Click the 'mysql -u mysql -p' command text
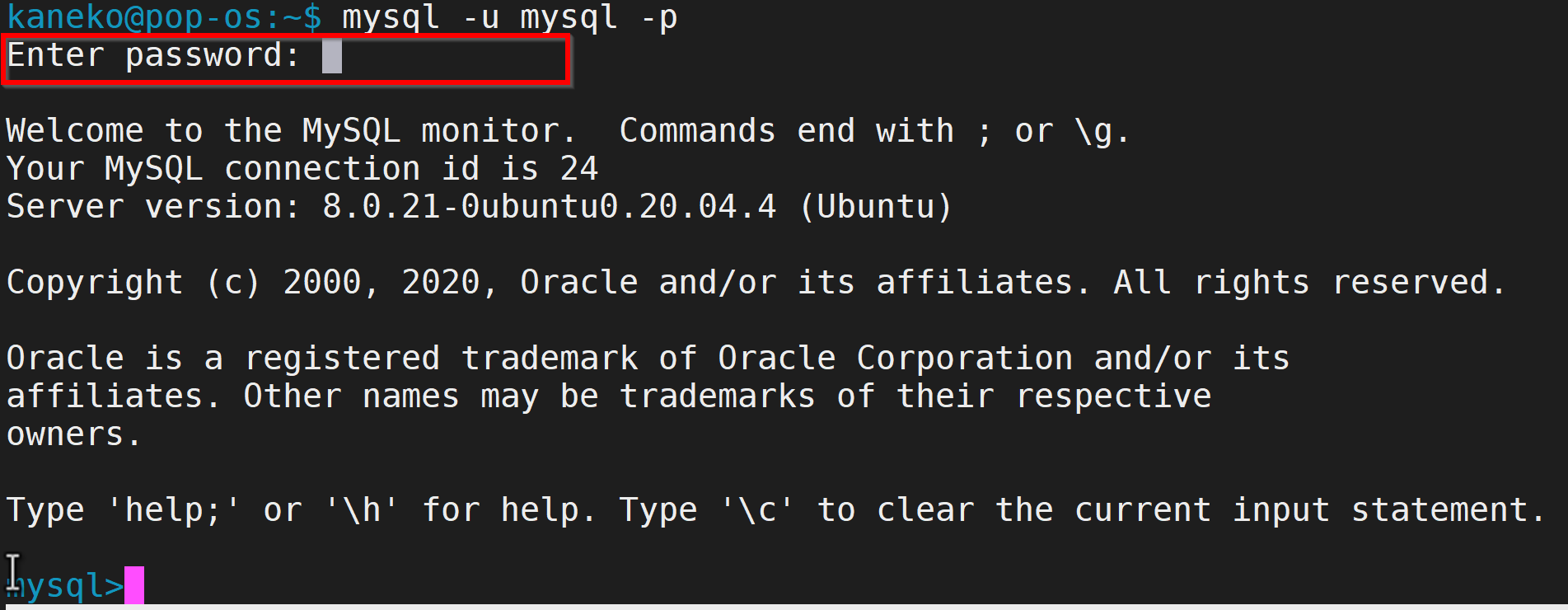 [510, 18]
